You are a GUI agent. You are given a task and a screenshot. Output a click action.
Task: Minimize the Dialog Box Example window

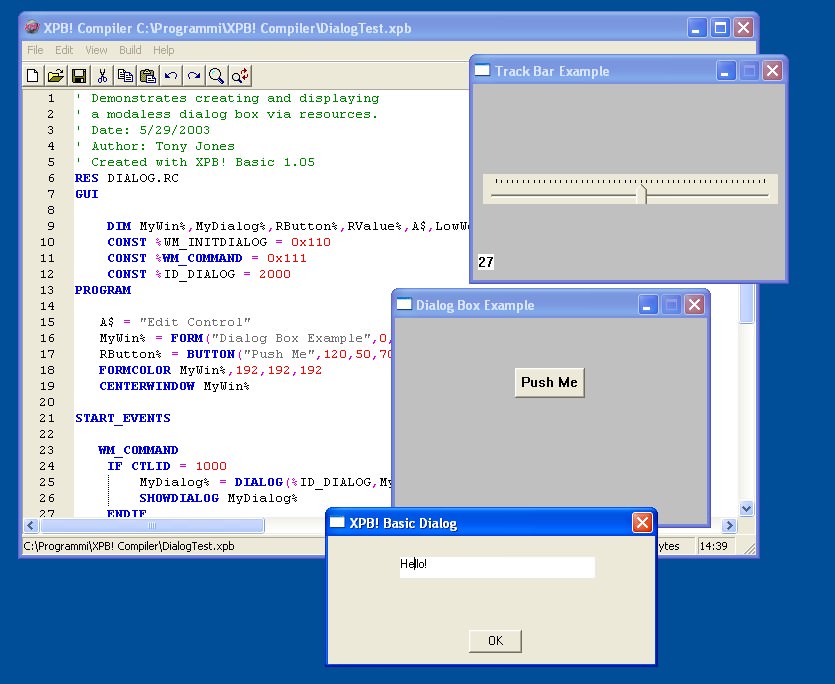648,305
